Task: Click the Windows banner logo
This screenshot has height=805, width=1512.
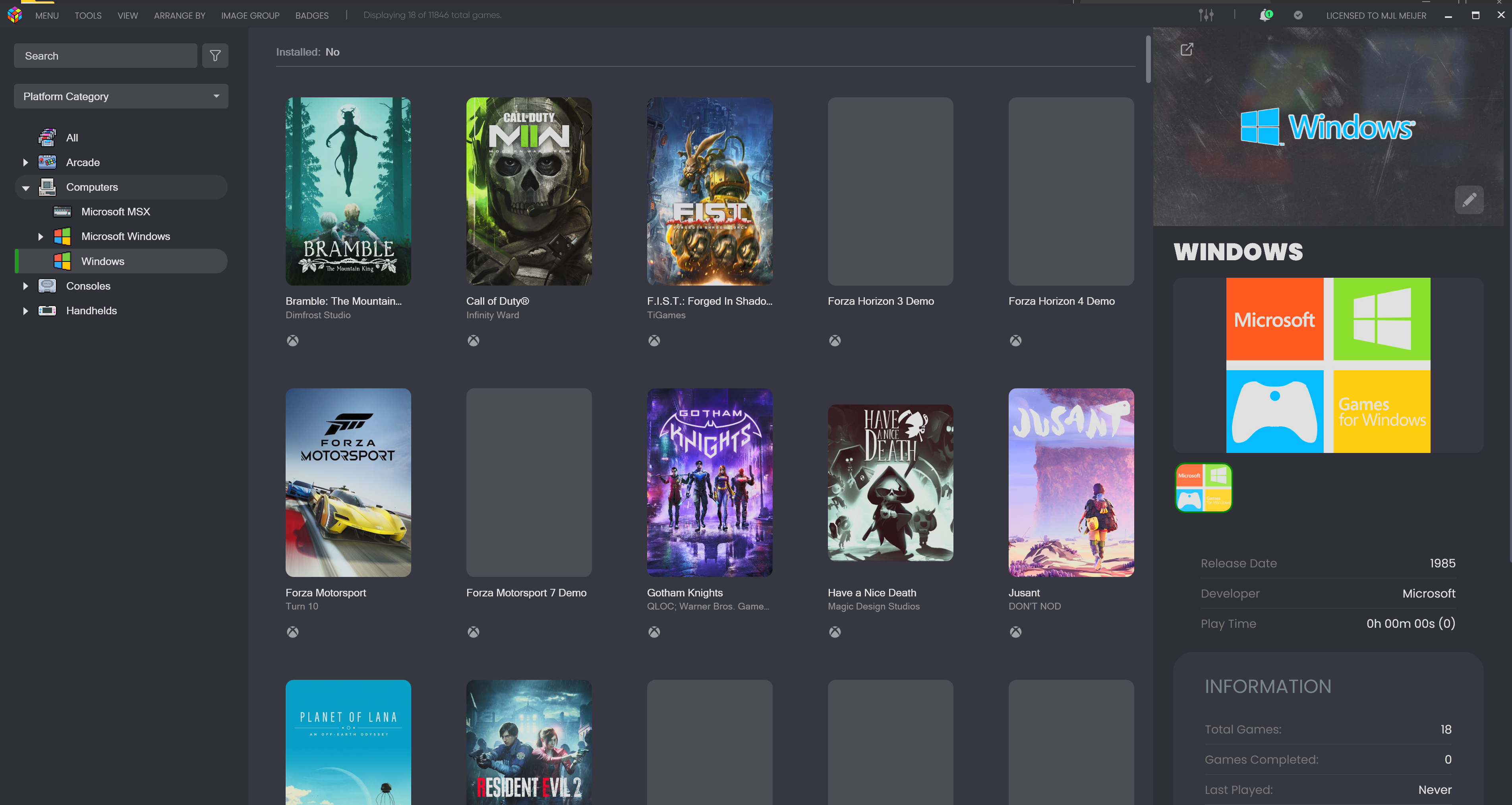Action: [x=1328, y=127]
